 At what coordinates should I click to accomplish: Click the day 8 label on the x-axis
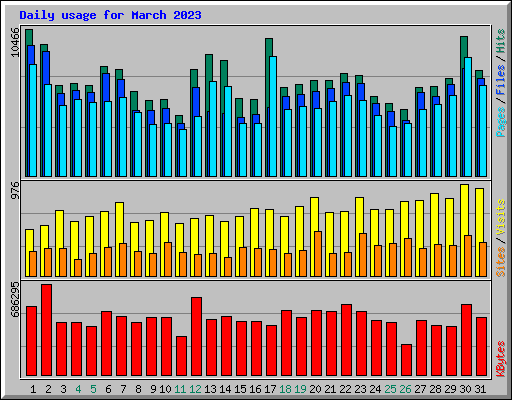point(138,389)
